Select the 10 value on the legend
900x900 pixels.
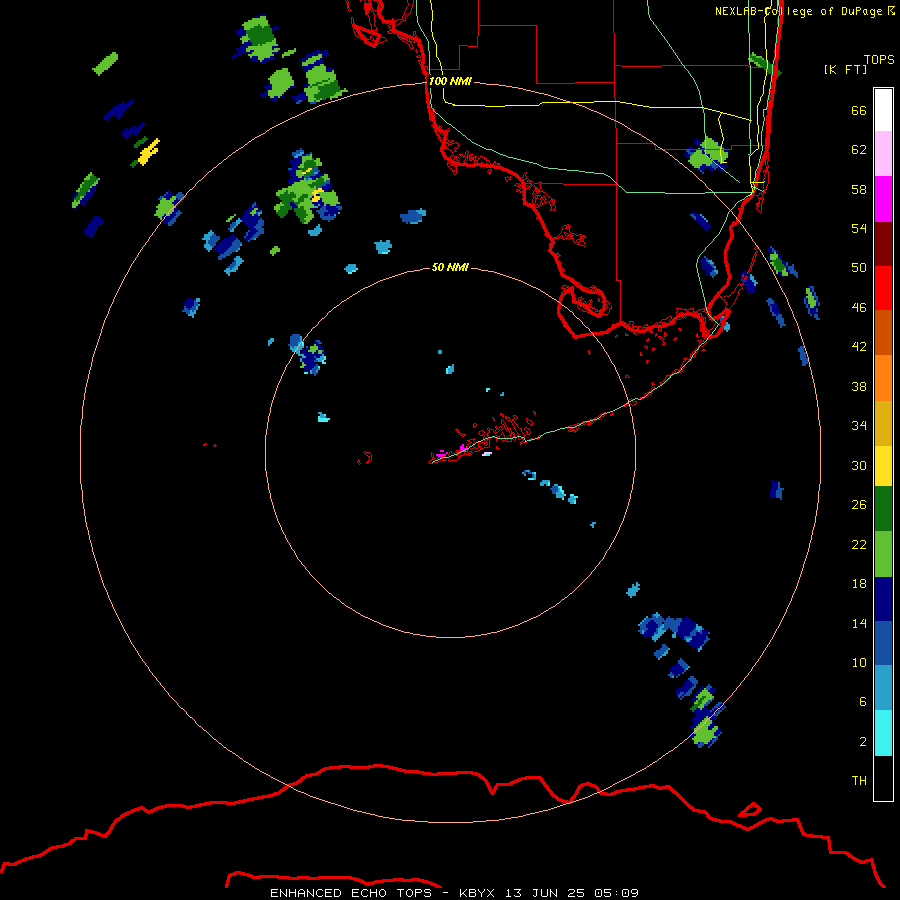tap(859, 662)
